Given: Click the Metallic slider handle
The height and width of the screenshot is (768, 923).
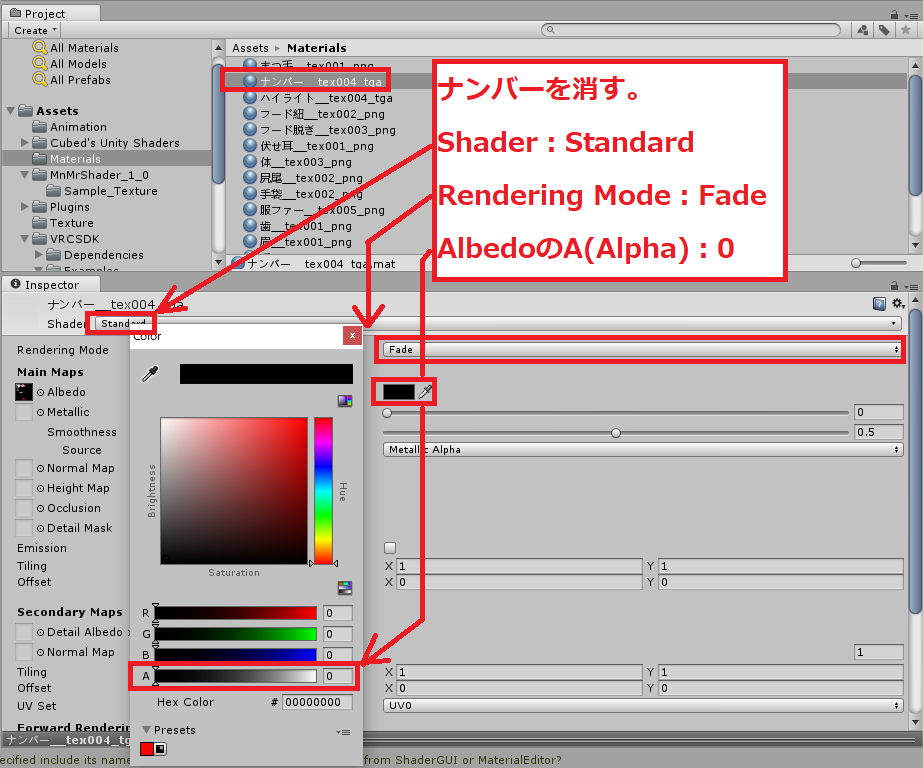Looking at the screenshot, I should click(x=387, y=413).
